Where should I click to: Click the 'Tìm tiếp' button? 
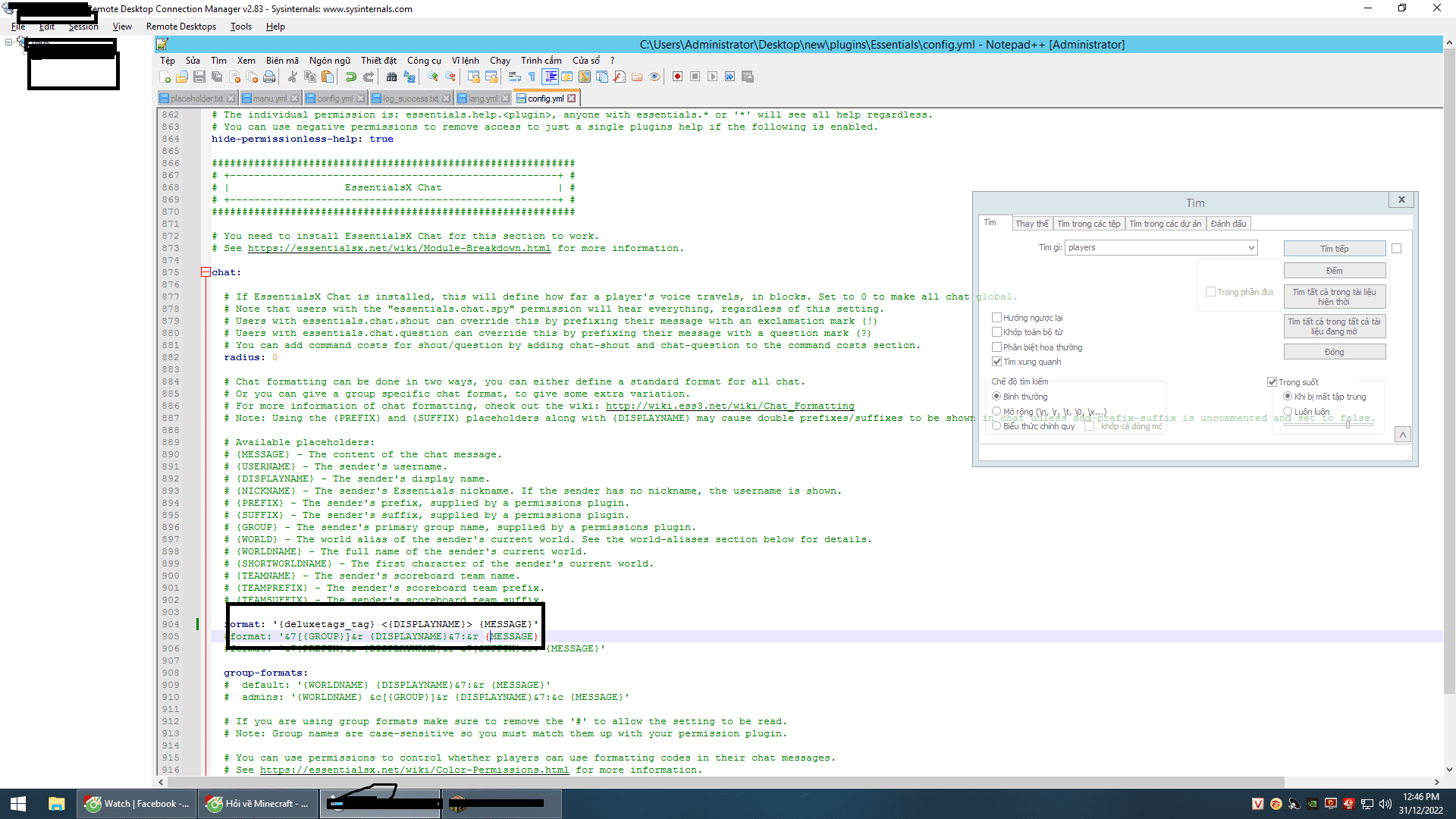[1334, 249]
